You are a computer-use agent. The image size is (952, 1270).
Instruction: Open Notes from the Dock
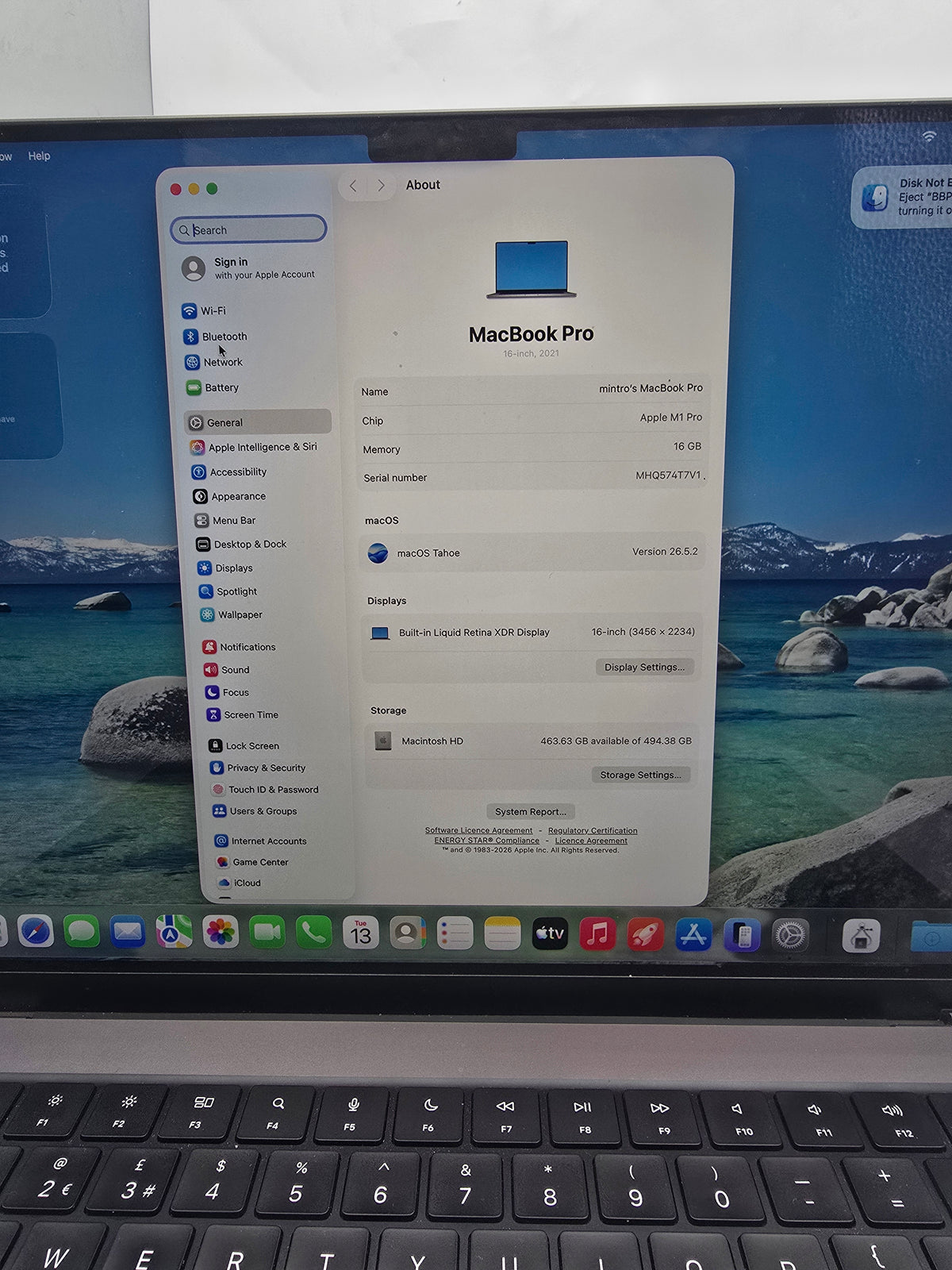point(502,933)
